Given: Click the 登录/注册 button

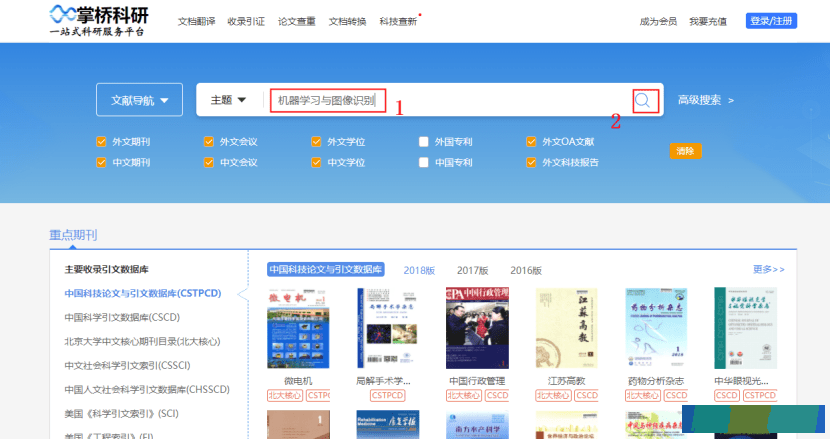Looking at the screenshot, I should pos(771,21).
